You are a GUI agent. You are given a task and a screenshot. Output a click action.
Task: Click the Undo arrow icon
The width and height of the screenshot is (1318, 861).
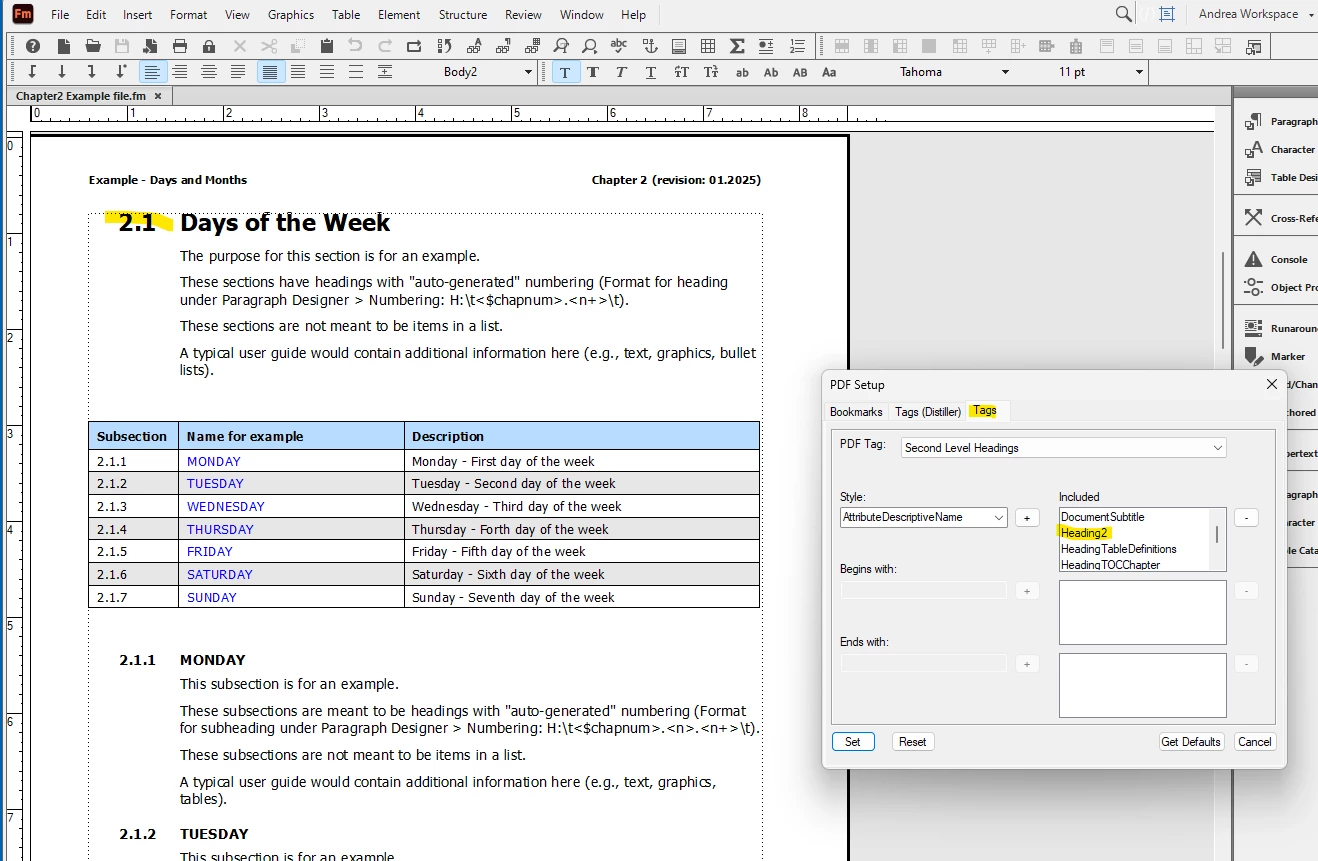[x=355, y=46]
